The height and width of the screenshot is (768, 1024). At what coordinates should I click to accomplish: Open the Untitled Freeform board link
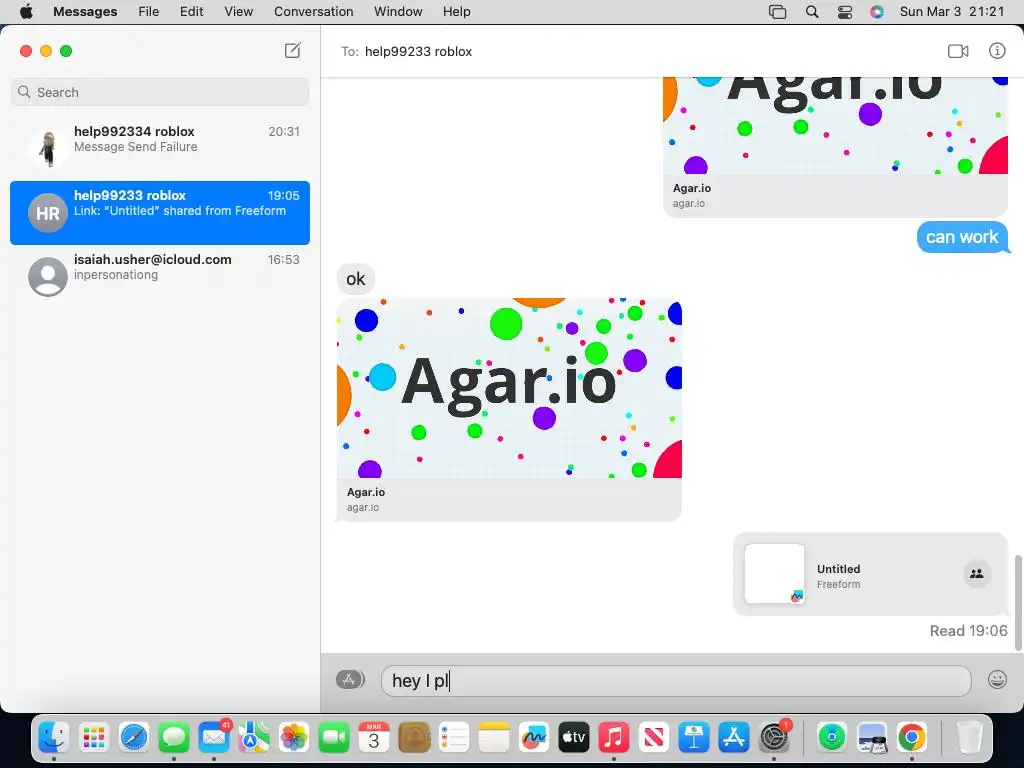(x=871, y=575)
